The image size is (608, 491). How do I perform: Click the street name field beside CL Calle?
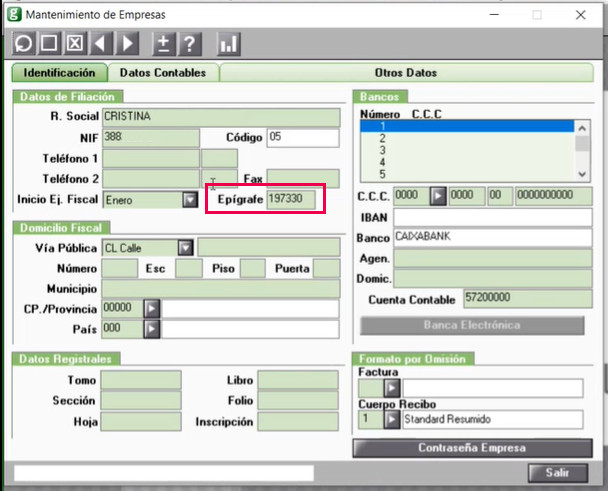pos(269,247)
